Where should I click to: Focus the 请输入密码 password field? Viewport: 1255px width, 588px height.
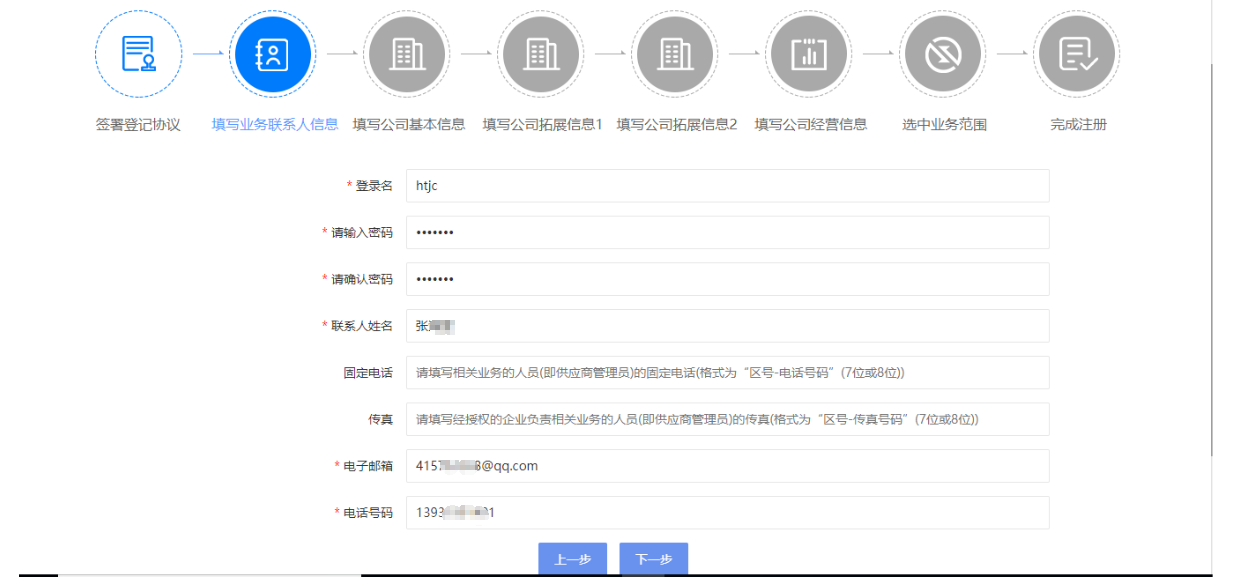[727, 233]
